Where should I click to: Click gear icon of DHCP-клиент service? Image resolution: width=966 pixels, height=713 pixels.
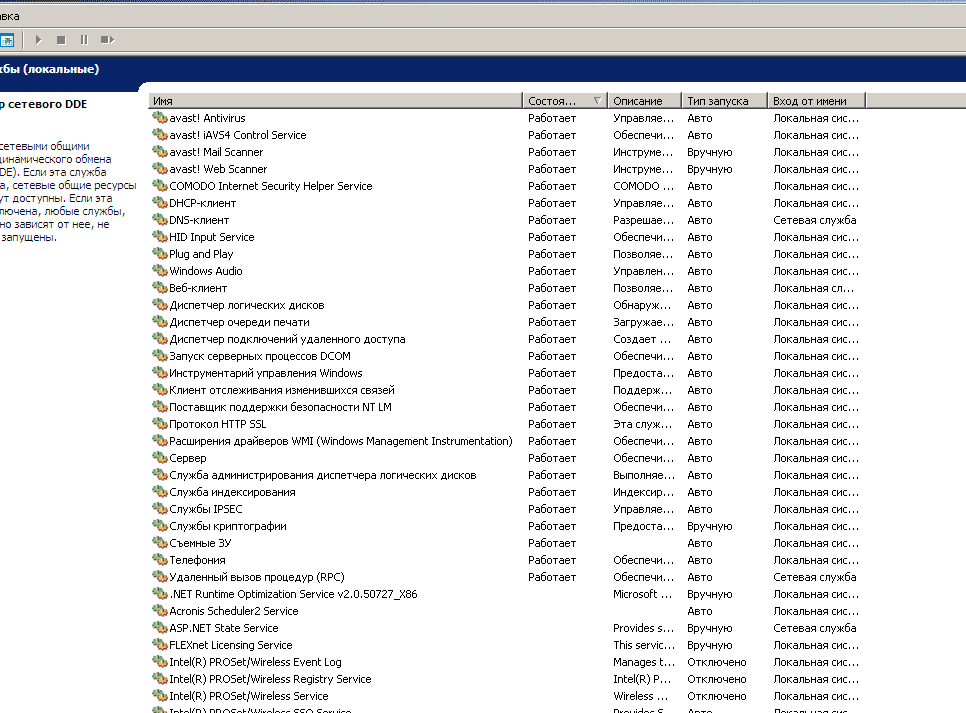coord(160,202)
